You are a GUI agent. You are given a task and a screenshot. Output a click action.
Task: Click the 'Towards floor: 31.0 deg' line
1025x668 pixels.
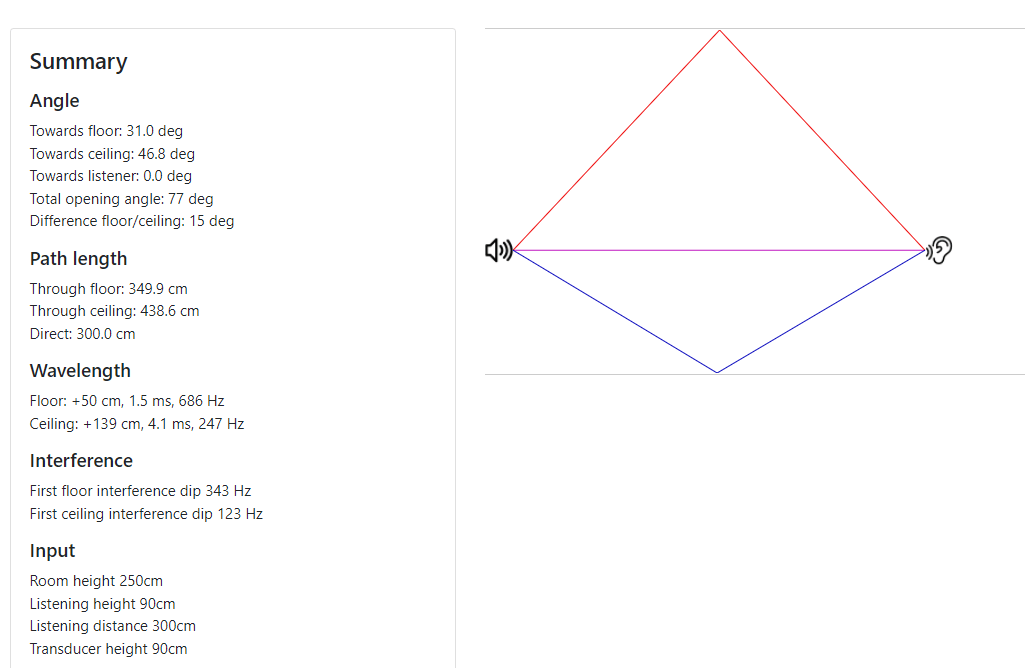pyautogui.click(x=106, y=131)
